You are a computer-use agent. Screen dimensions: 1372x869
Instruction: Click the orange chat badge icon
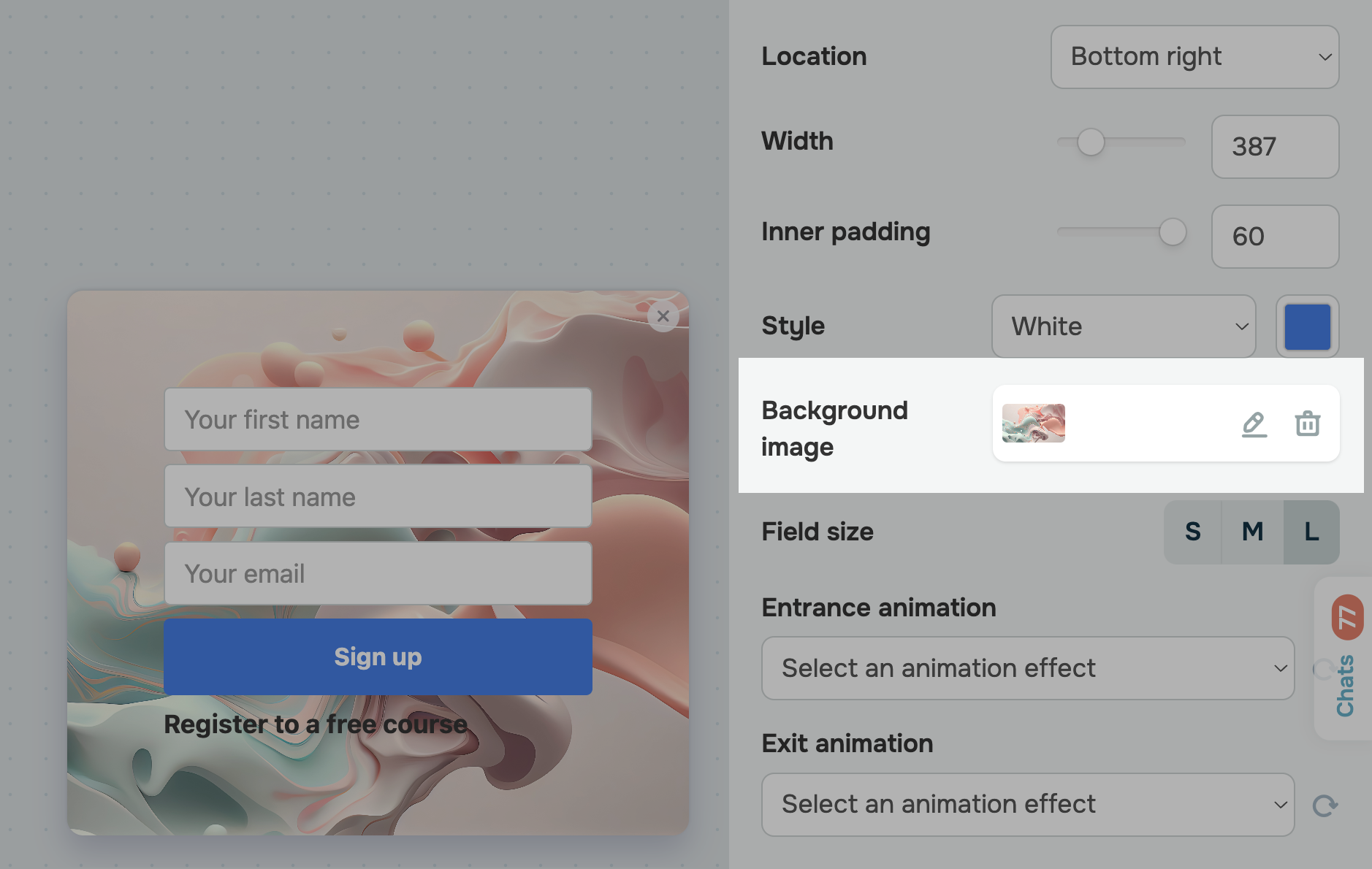point(1346,618)
